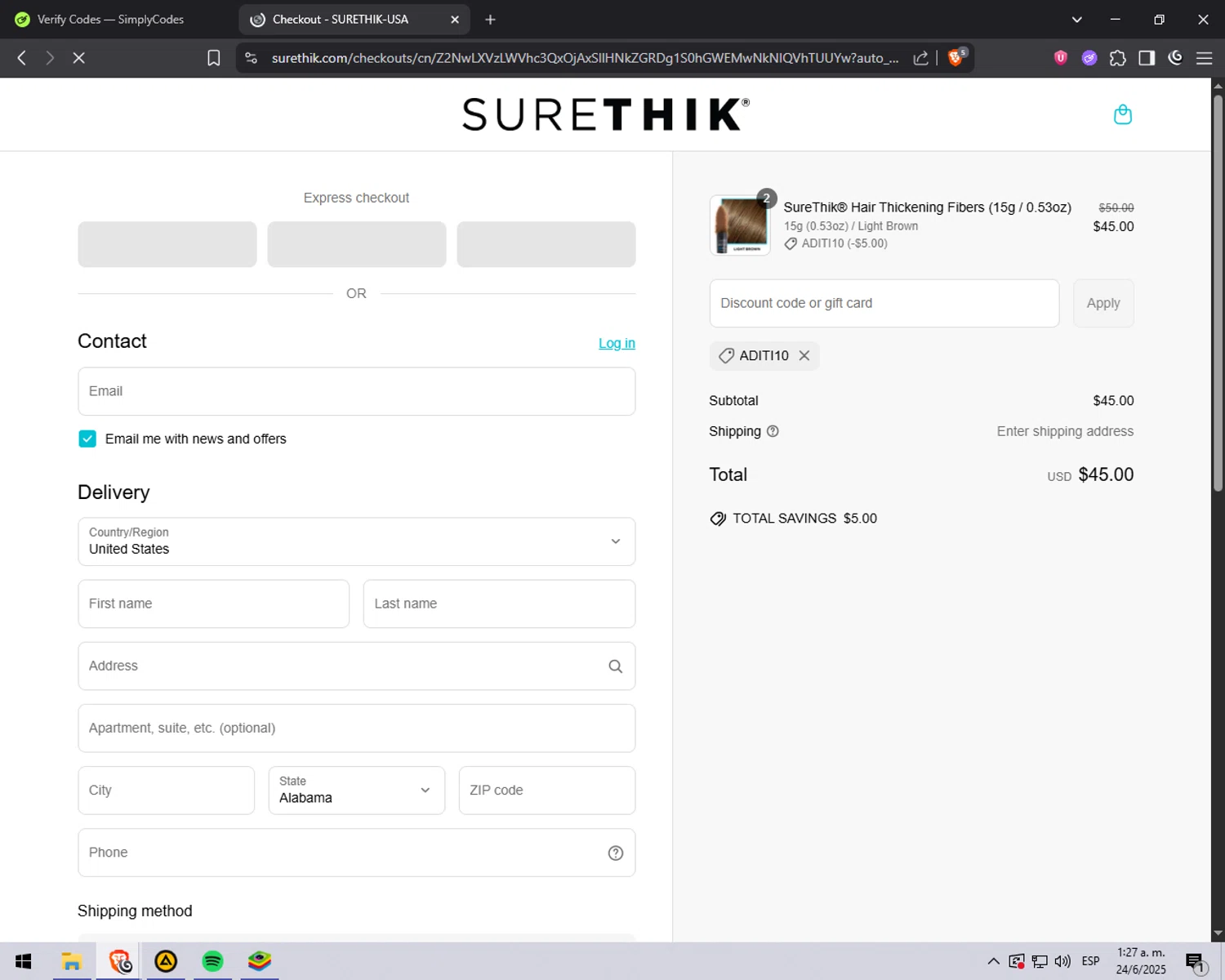Open Spotify from taskbar

[212, 961]
